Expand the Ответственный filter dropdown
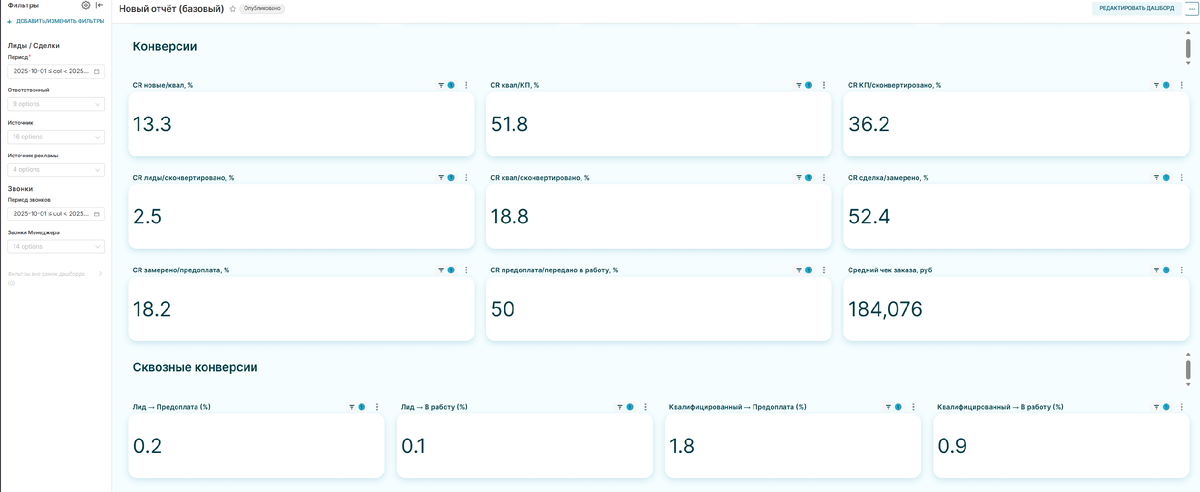 55,104
